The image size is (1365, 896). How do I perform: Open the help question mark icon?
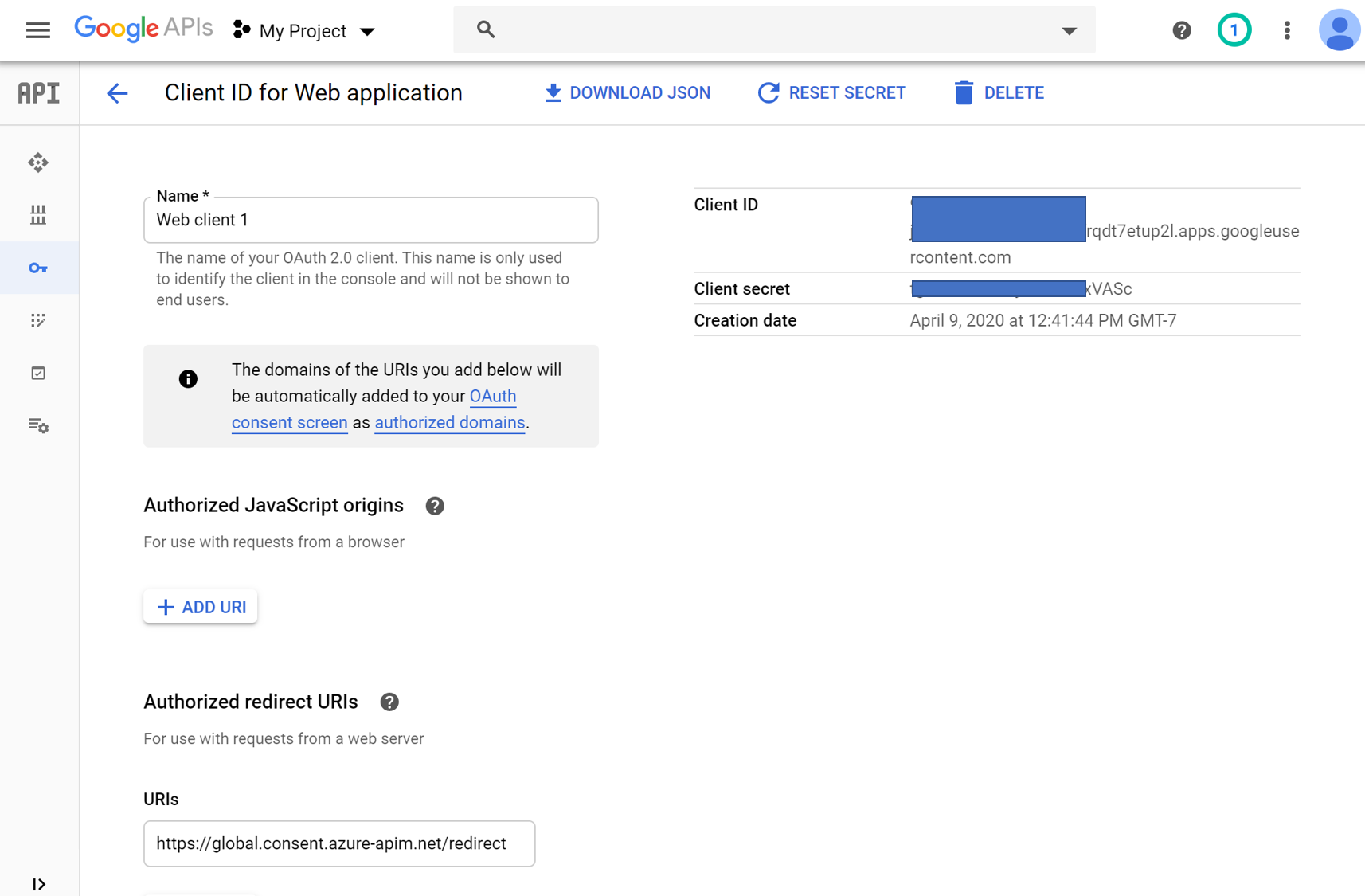[1181, 30]
